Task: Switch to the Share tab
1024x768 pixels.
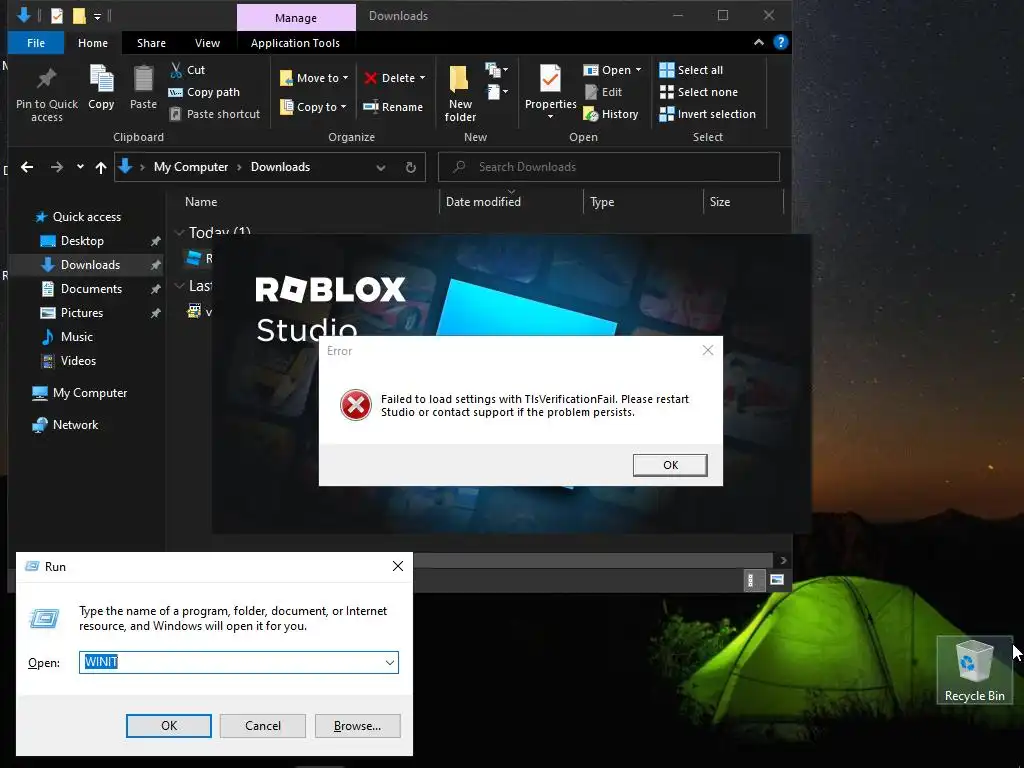Action: pos(151,43)
